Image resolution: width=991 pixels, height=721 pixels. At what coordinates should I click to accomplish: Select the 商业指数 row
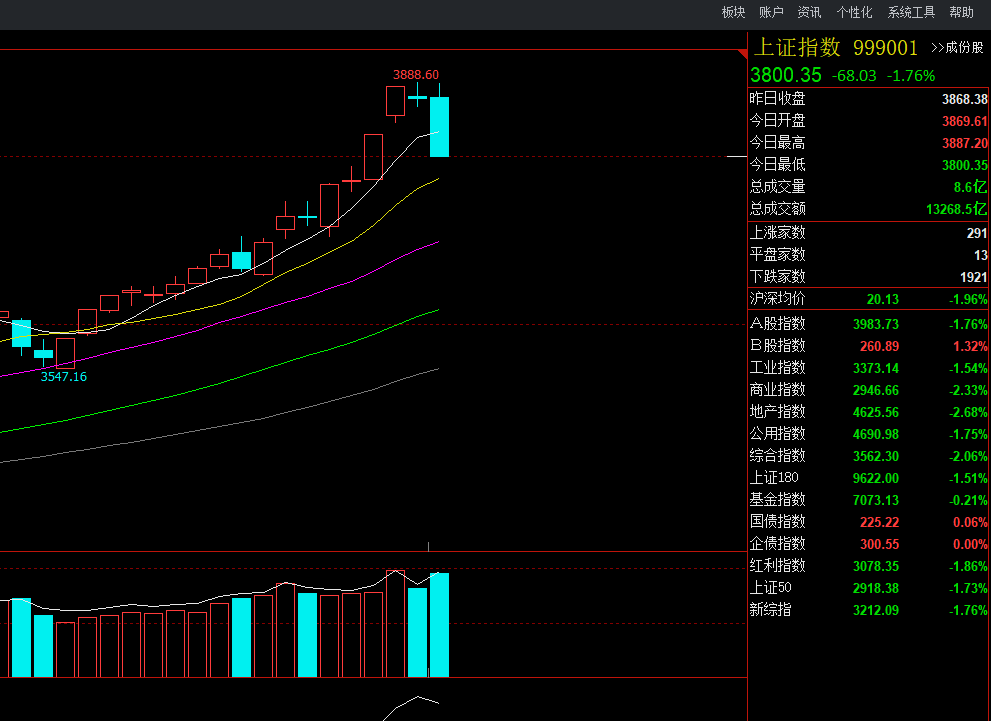(868, 391)
